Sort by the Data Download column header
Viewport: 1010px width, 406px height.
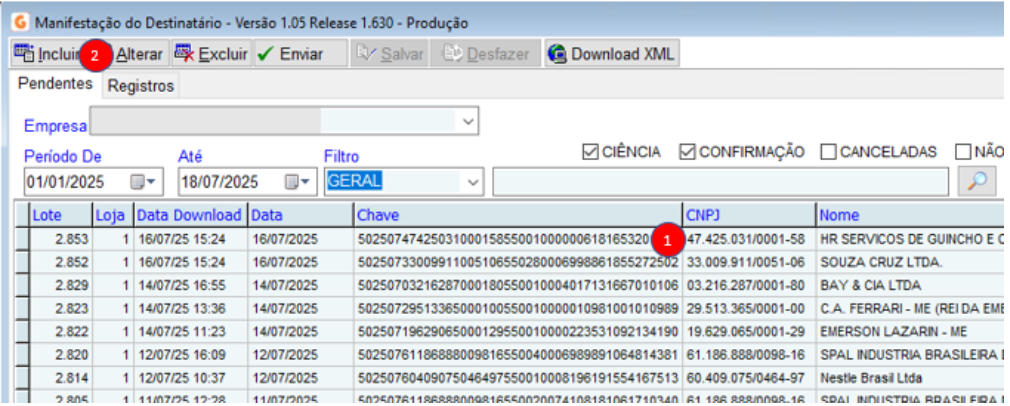click(x=190, y=215)
